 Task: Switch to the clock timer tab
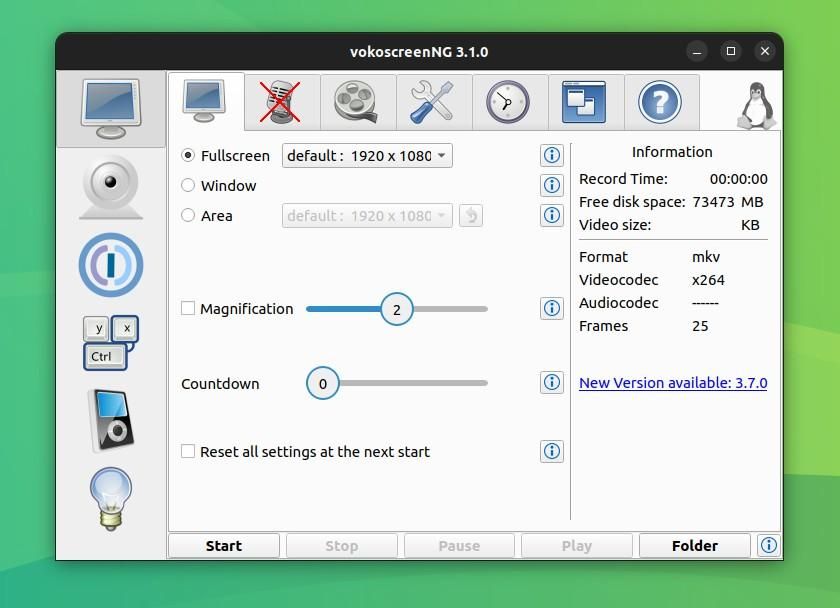tap(510, 102)
